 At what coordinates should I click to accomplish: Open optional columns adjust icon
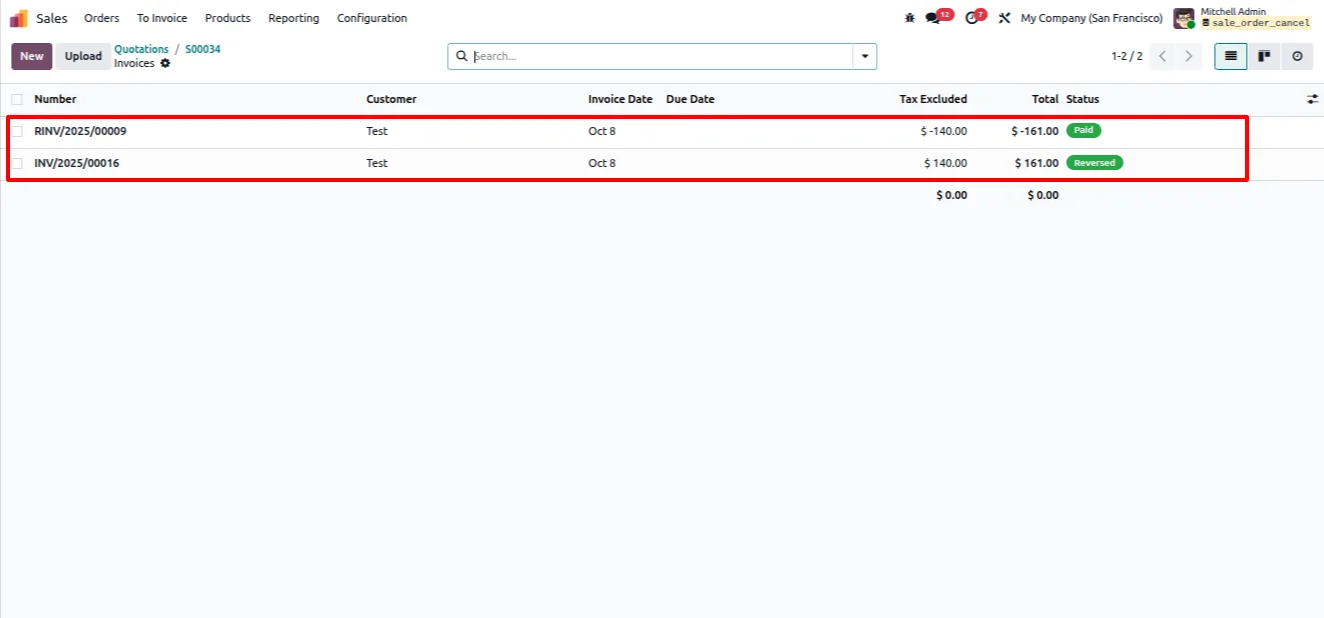pos(1312,99)
